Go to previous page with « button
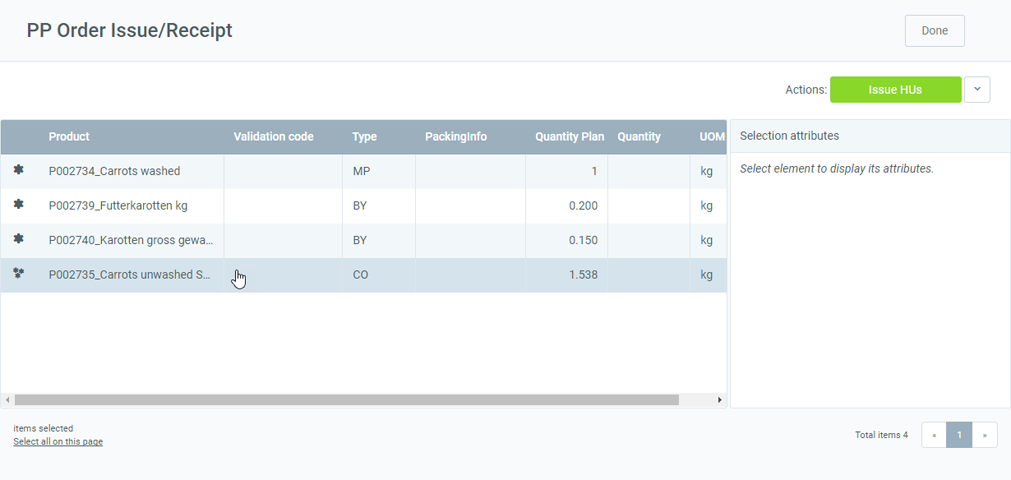Viewport: 1011px width, 480px height. tap(934, 435)
